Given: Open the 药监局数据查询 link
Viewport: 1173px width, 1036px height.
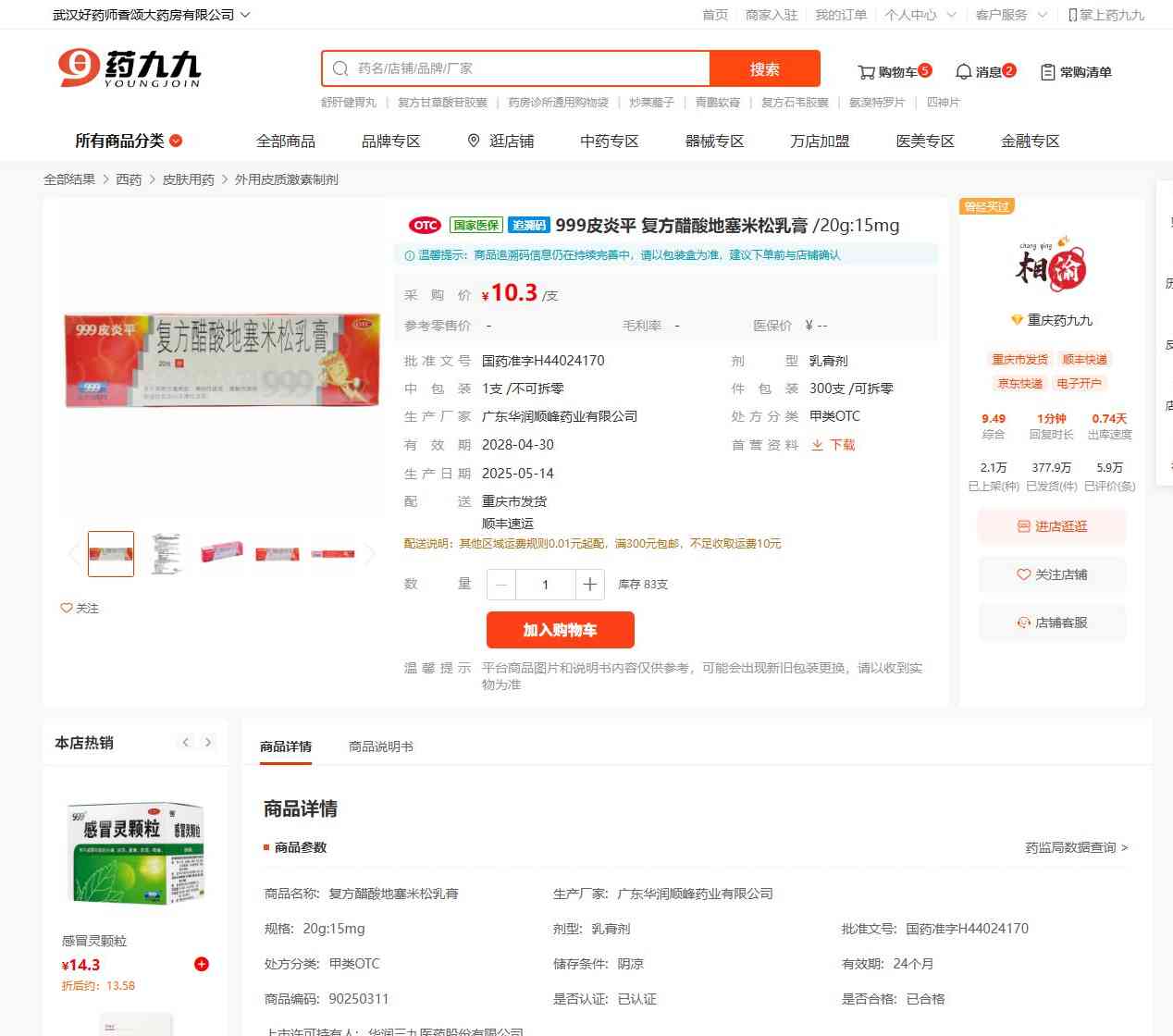Looking at the screenshot, I should coord(1076,847).
